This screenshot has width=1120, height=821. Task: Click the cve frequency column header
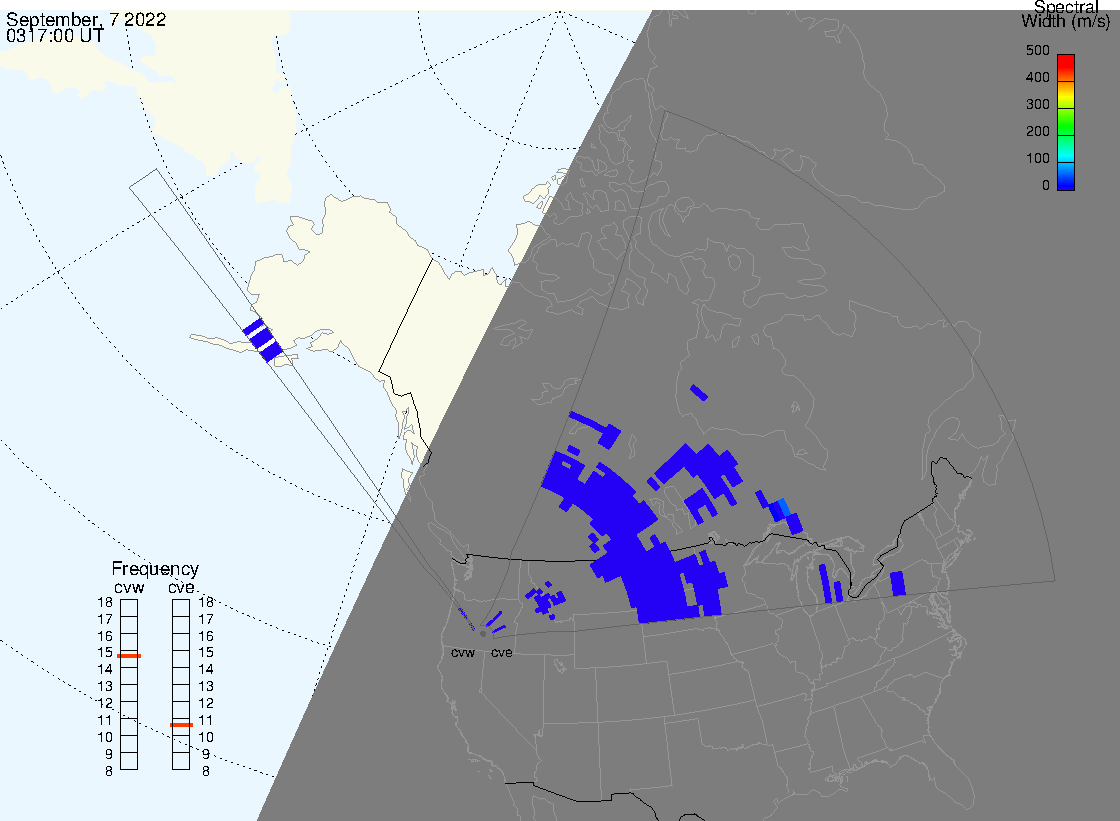(181, 587)
